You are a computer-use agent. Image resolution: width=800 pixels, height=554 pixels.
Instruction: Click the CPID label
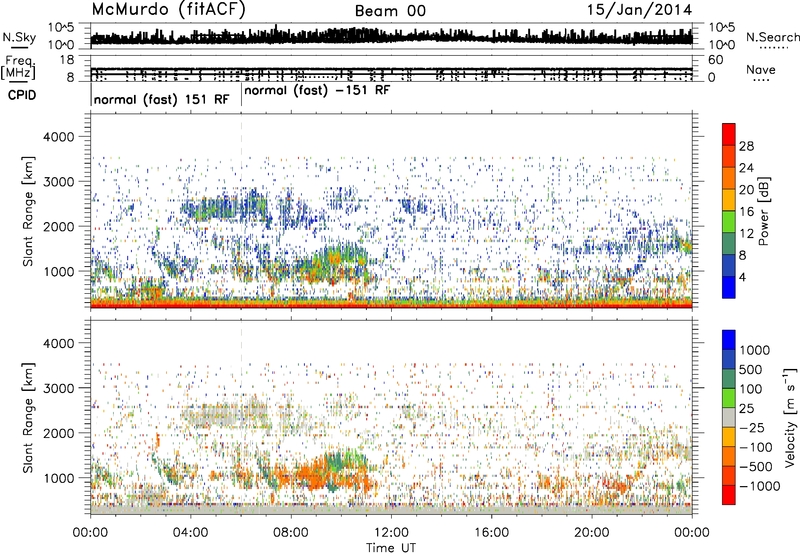tap(22, 95)
